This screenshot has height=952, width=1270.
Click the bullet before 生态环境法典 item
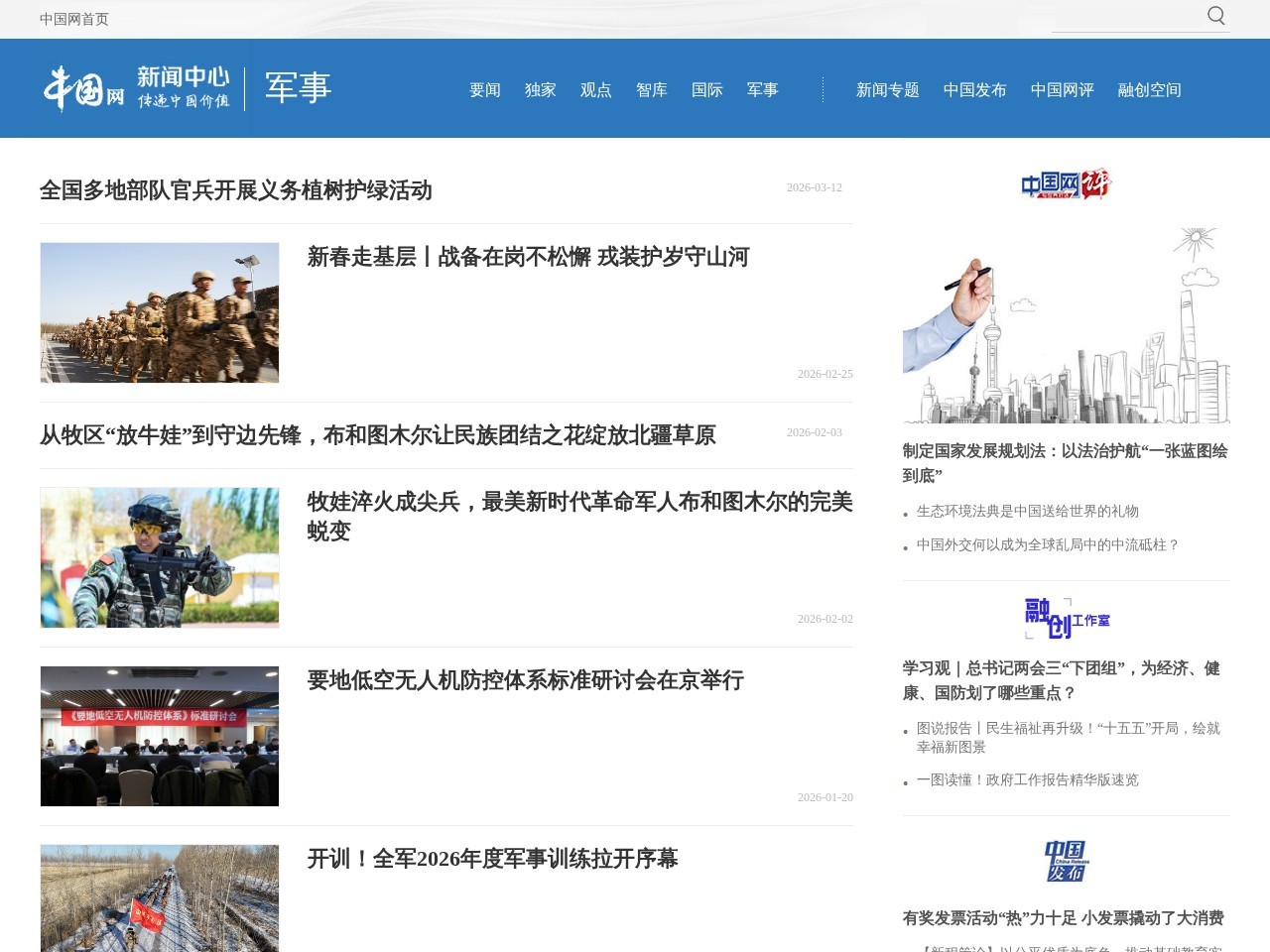coord(905,515)
